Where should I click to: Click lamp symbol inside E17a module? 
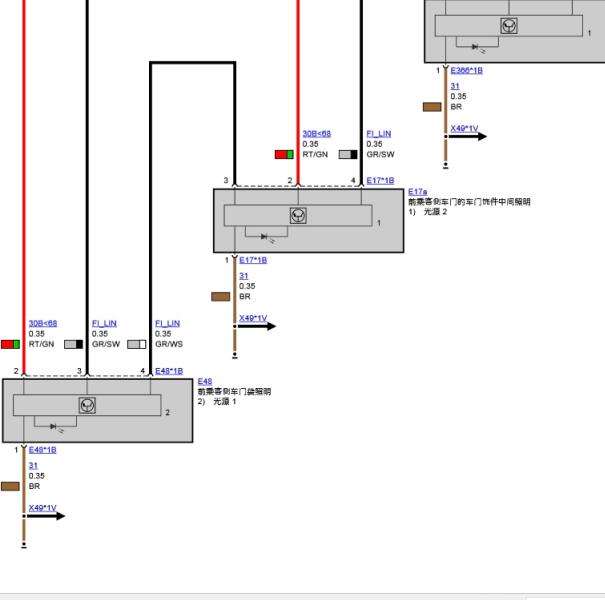(x=298, y=215)
